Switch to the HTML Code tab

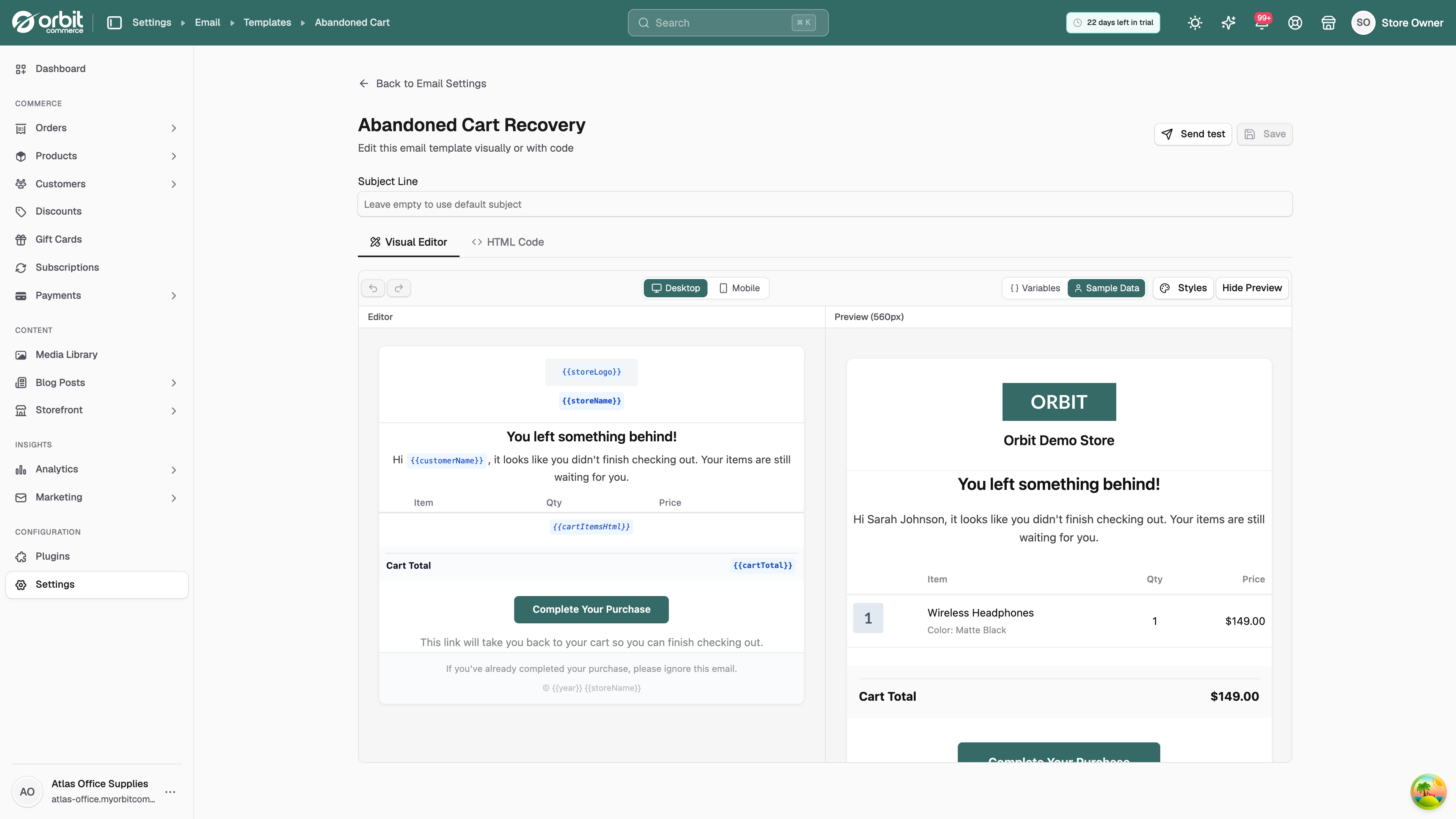[x=508, y=242]
